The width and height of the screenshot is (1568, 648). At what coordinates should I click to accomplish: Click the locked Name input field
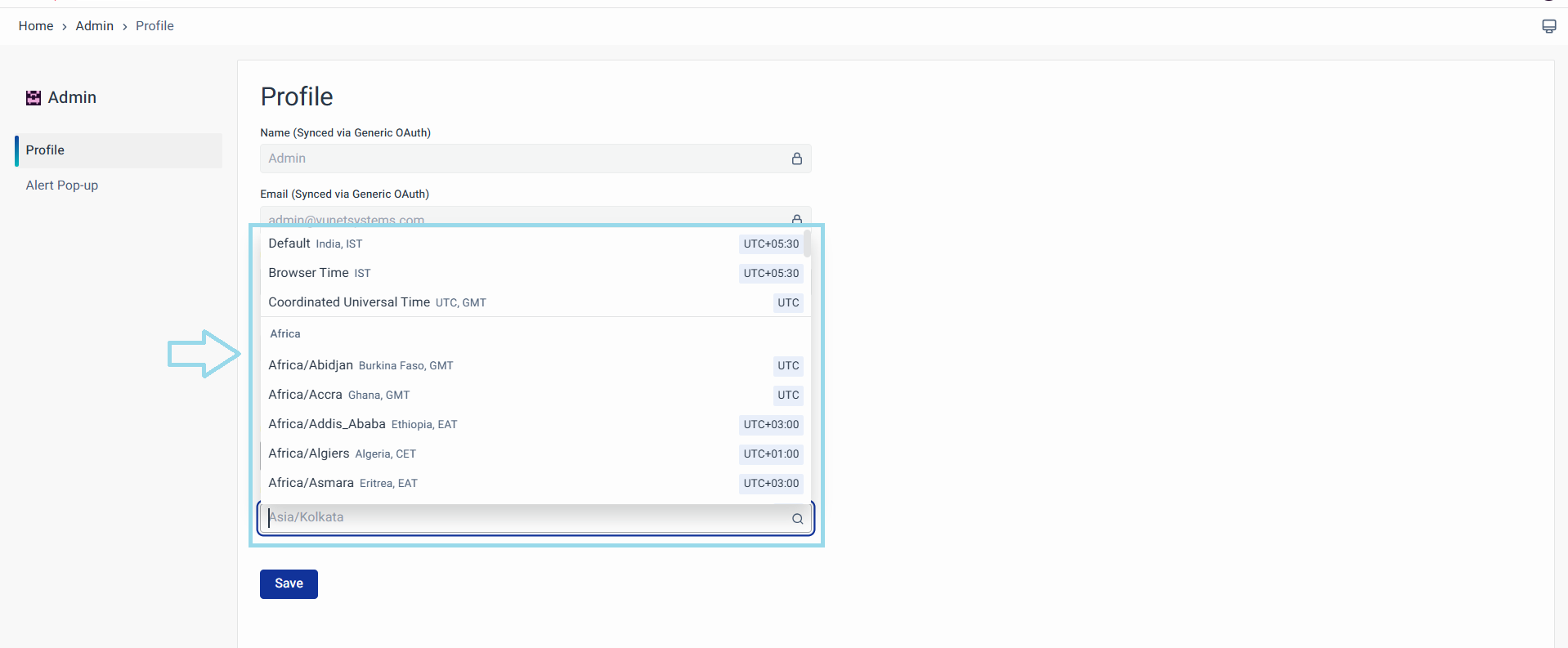pyautogui.click(x=523, y=159)
